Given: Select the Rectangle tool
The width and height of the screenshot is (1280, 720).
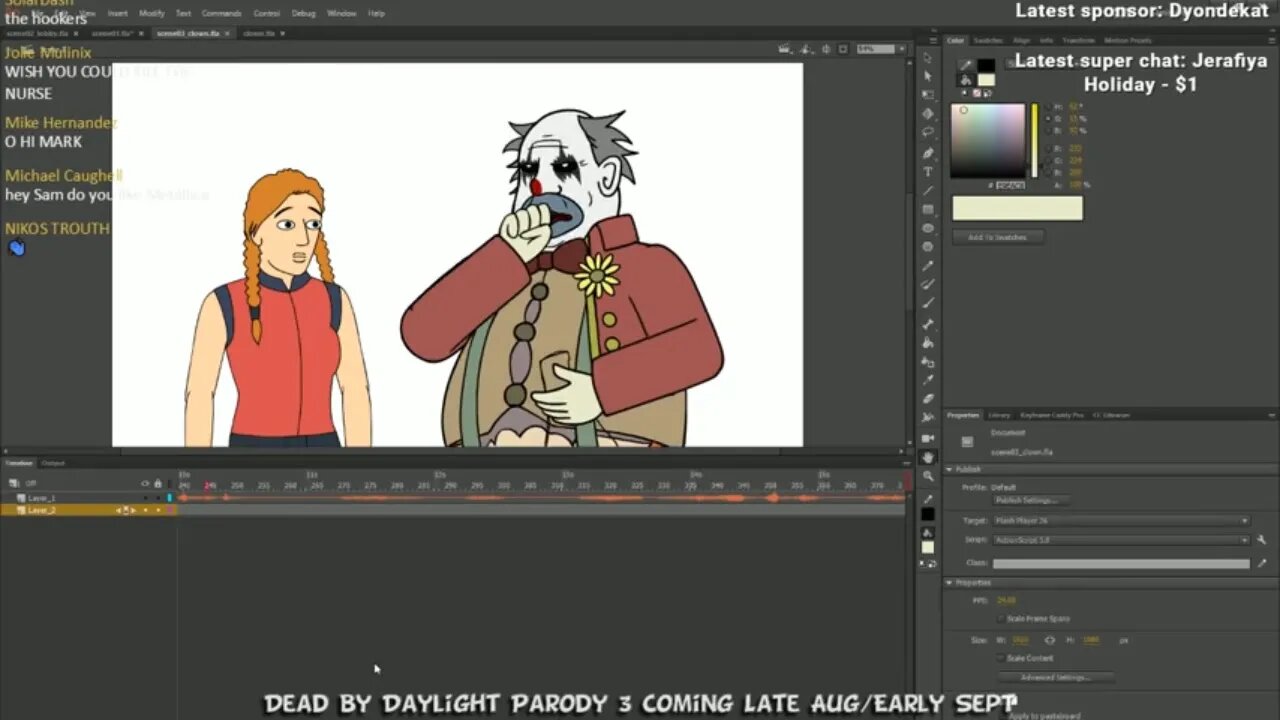Looking at the screenshot, I should [x=928, y=210].
